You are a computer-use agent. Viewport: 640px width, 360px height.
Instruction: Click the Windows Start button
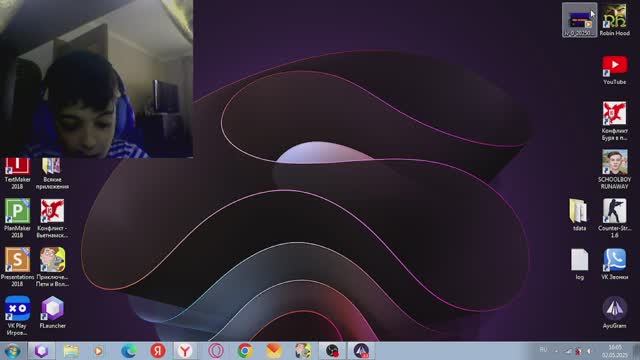(12, 351)
